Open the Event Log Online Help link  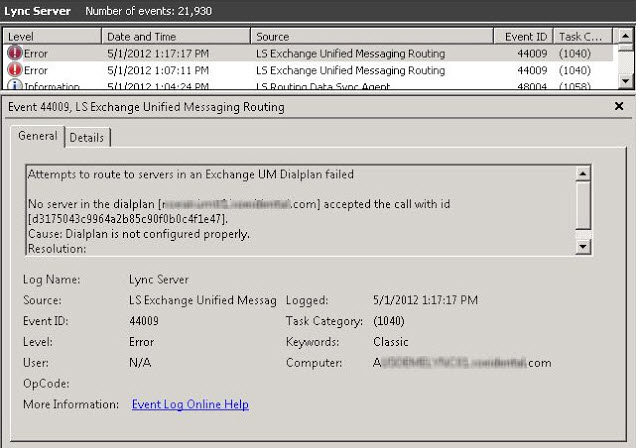pyautogui.click(x=190, y=405)
